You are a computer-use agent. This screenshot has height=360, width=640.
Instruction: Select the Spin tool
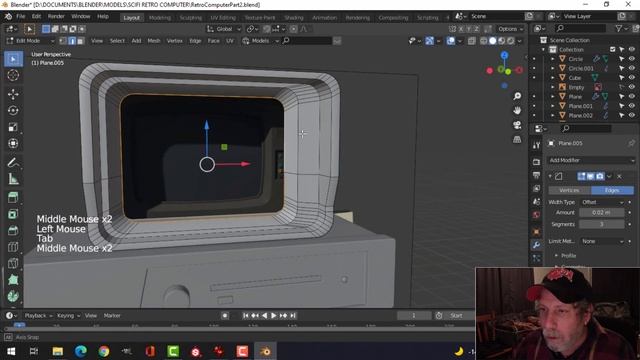[x=13, y=296]
